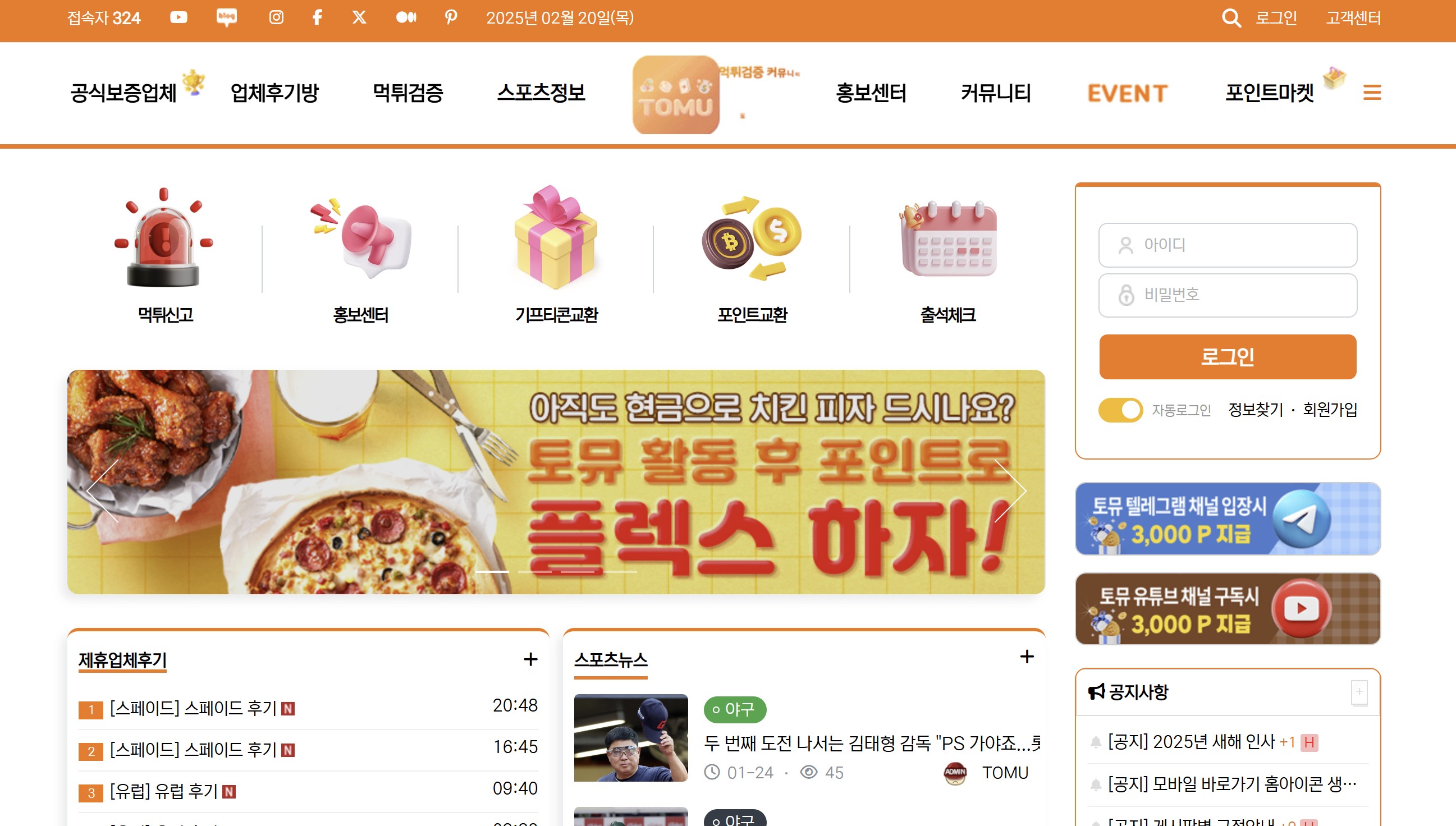1456x826 pixels.
Task: Click the orange 로그인 button
Action: click(x=1228, y=357)
